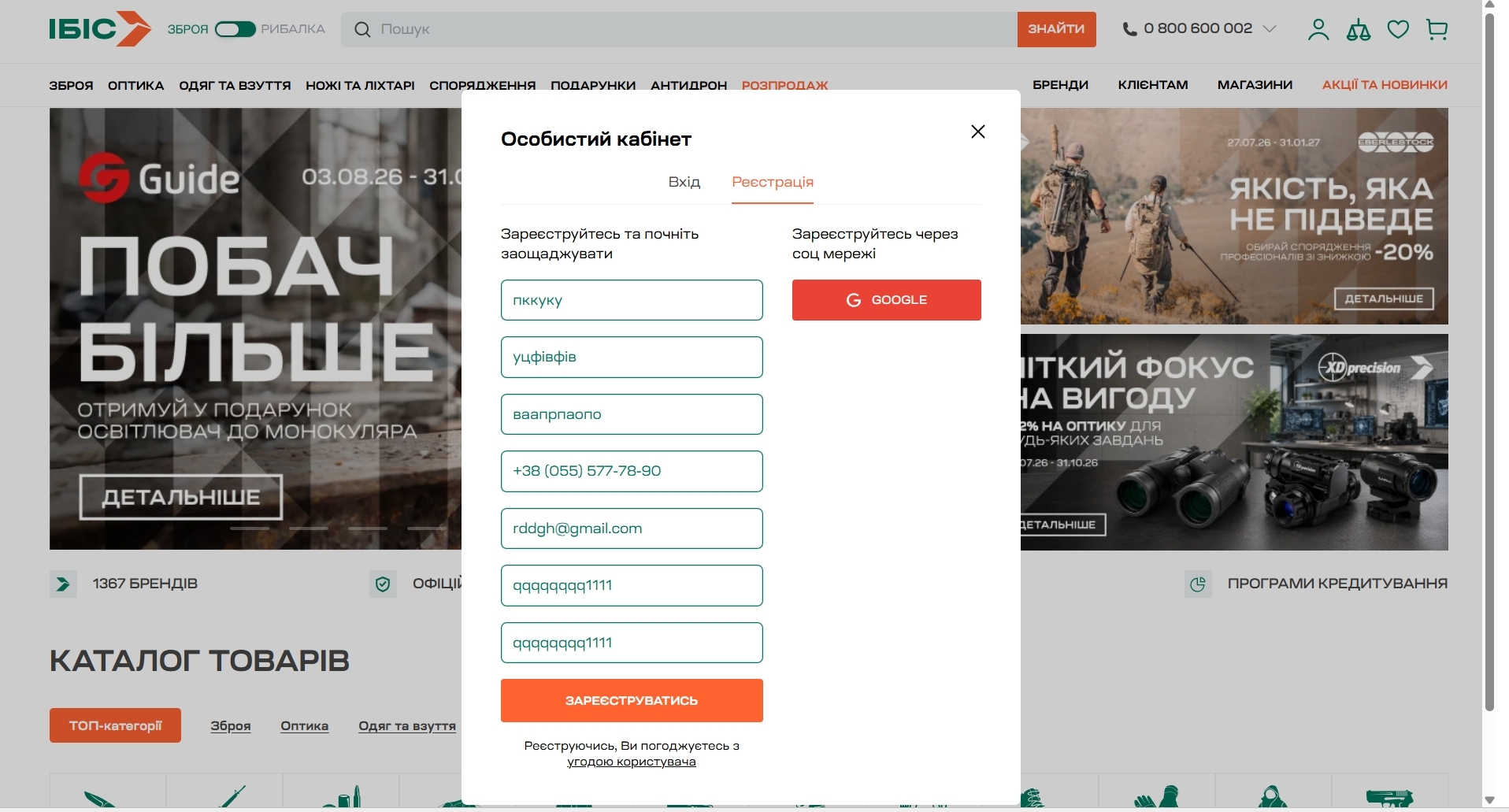Register via the GOOGLE button

click(887, 300)
